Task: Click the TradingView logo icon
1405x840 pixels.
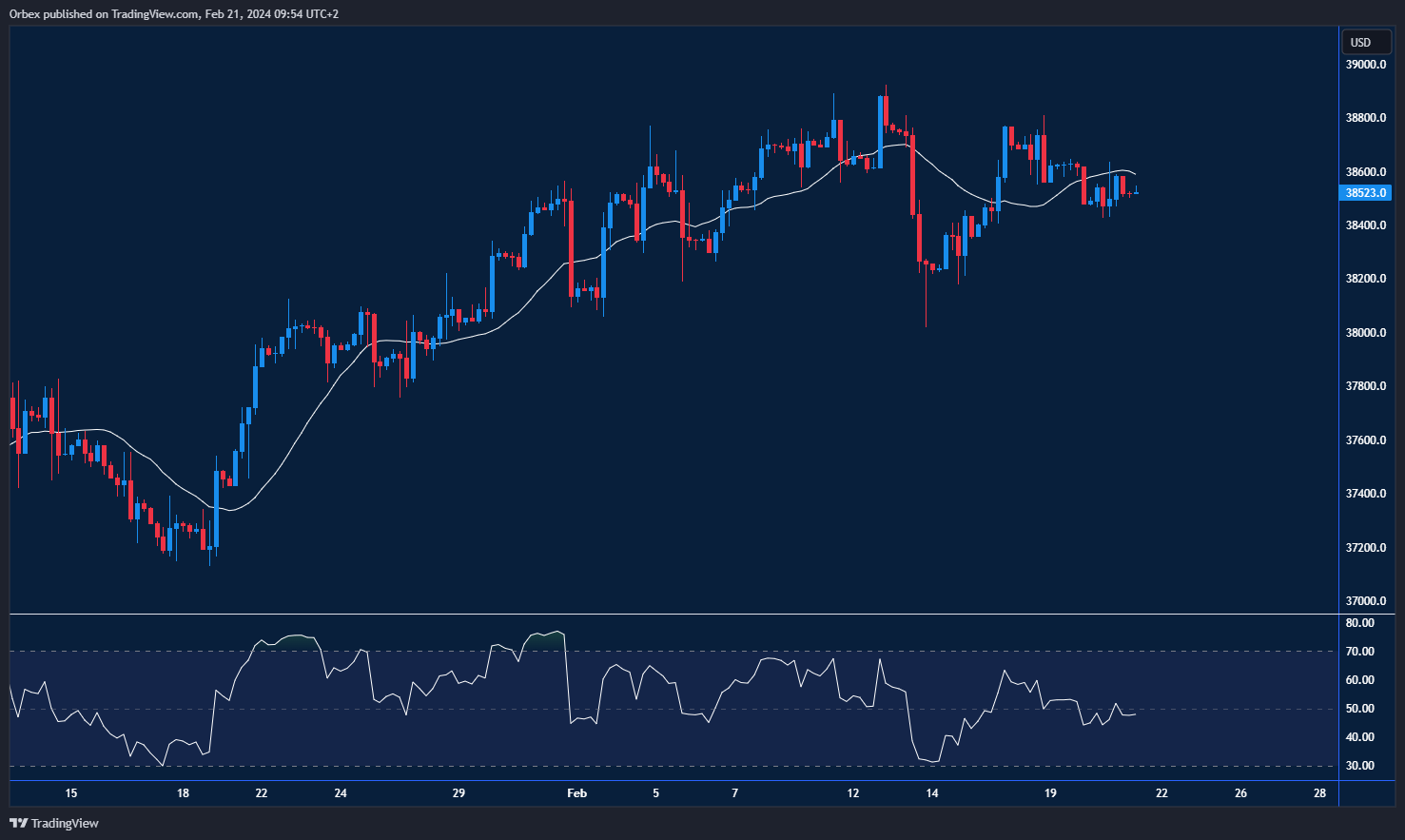Action: click(x=18, y=823)
